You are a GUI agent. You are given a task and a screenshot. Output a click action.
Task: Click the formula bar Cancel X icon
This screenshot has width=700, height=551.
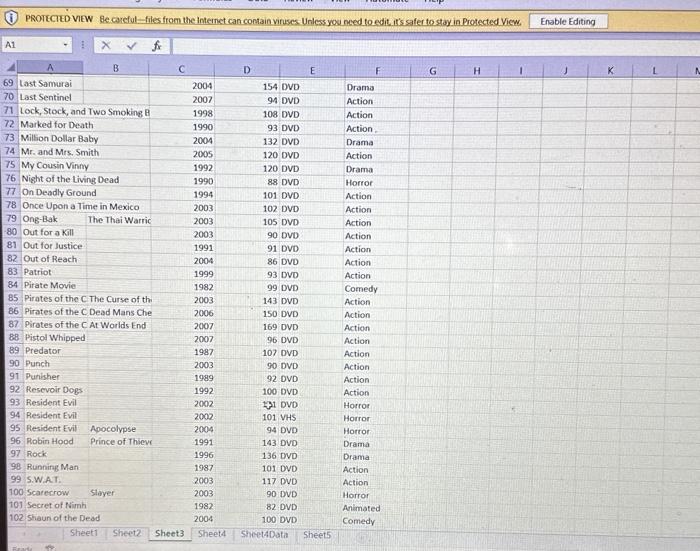(x=106, y=45)
